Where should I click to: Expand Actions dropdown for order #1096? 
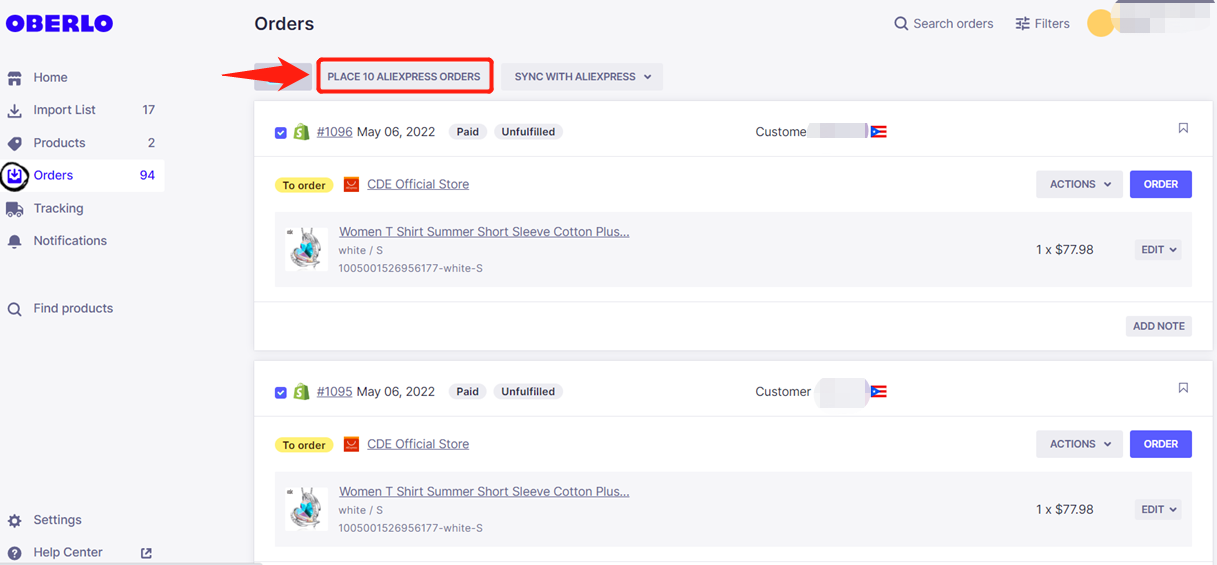pos(1080,184)
